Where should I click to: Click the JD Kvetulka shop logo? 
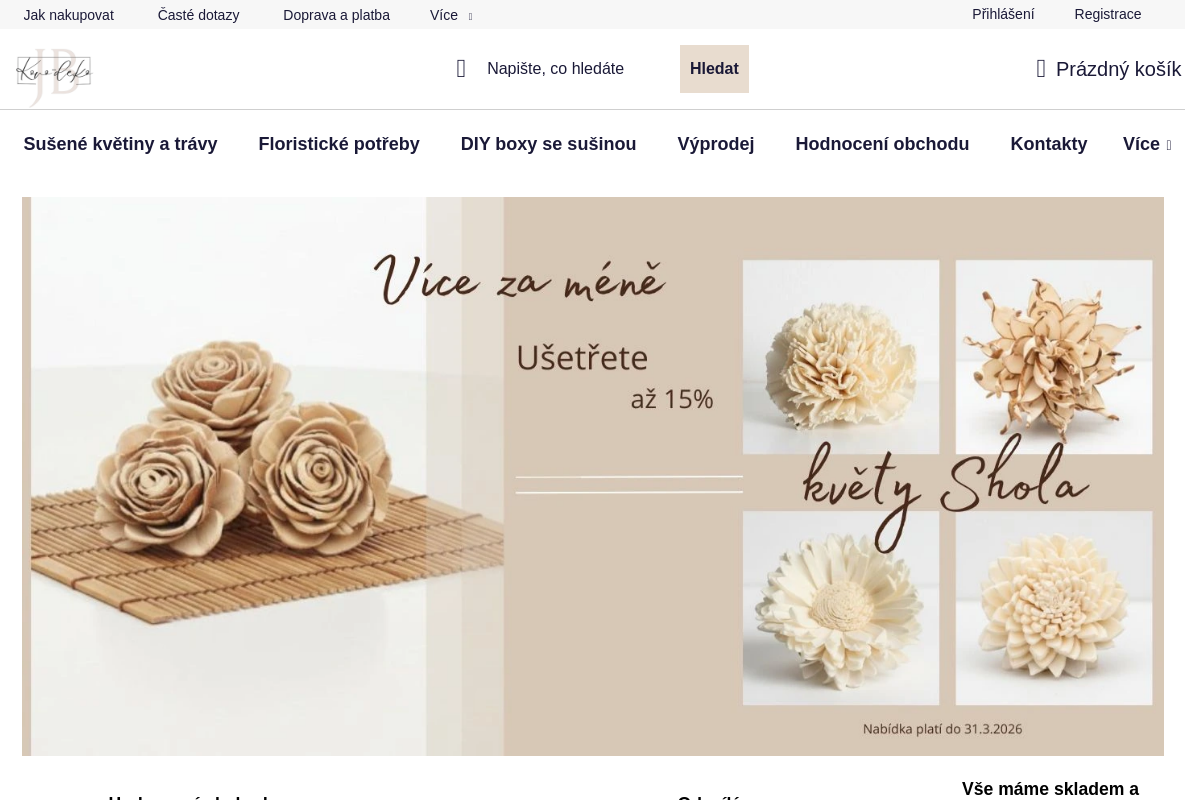pos(54,75)
